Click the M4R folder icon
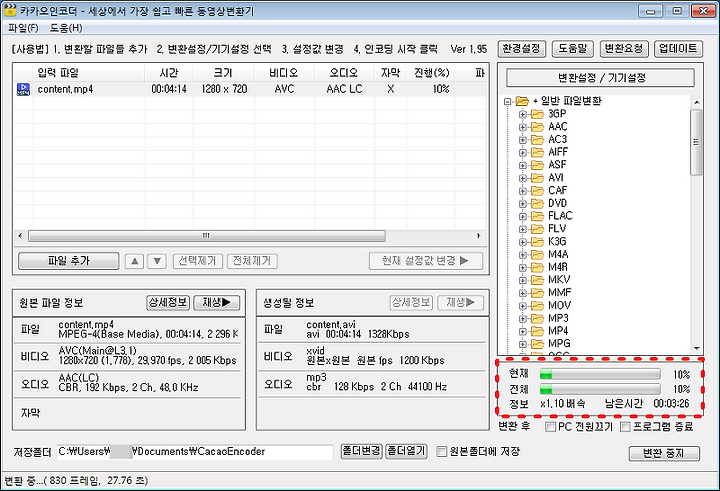The height and width of the screenshot is (491, 720). coord(537,267)
